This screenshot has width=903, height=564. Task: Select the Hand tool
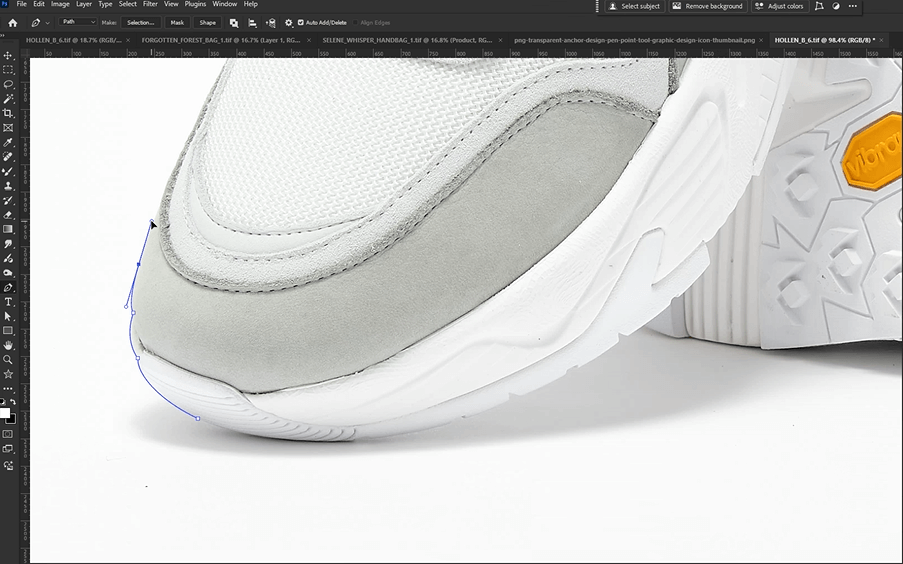point(8,345)
